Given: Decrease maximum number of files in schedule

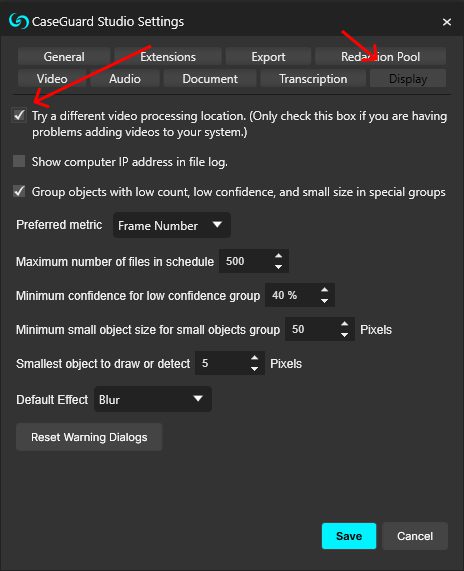Looking at the screenshot, I should (x=278, y=267).
